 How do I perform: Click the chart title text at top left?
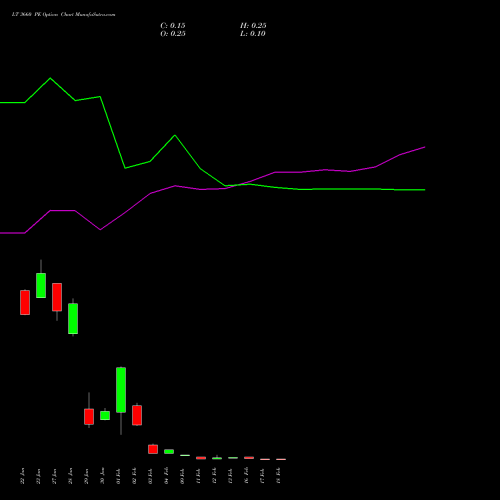pyautogui.click(x=63, y=15)
